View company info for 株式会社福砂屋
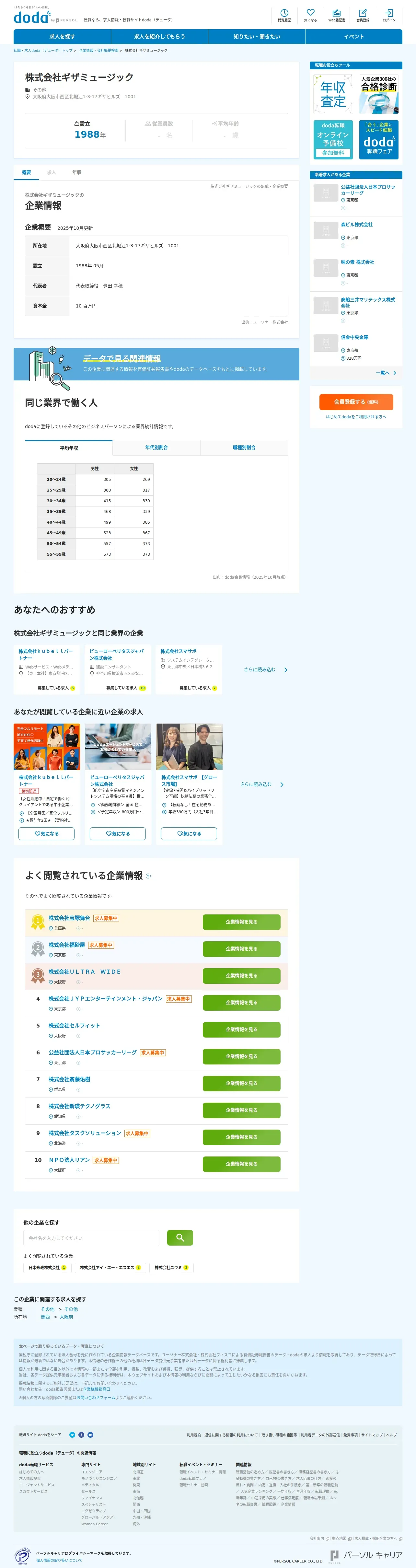Image resolution: width=416 pixels, height=1568 pixels. pos(241,949)
